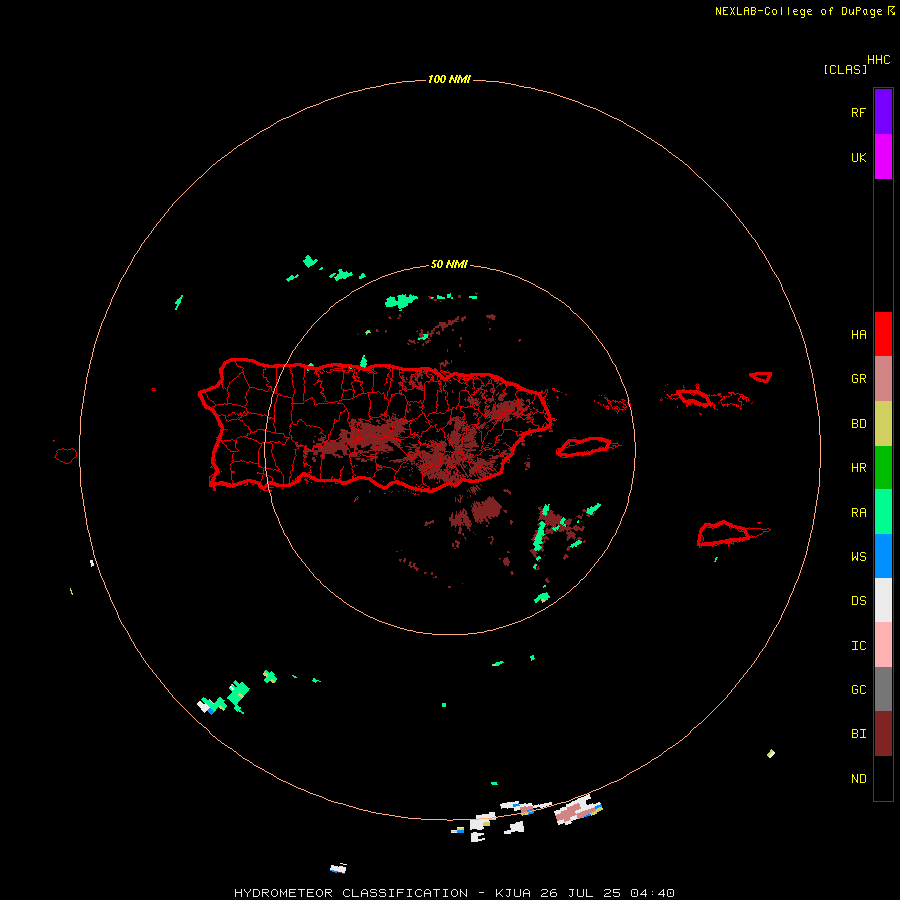Click the RA legend label

tap(858, 513)
